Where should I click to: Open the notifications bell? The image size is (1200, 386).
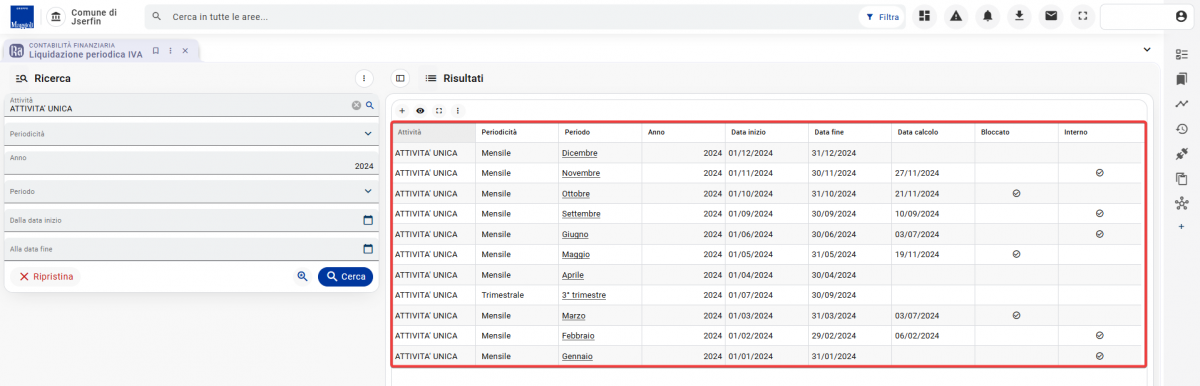point(988,16)
